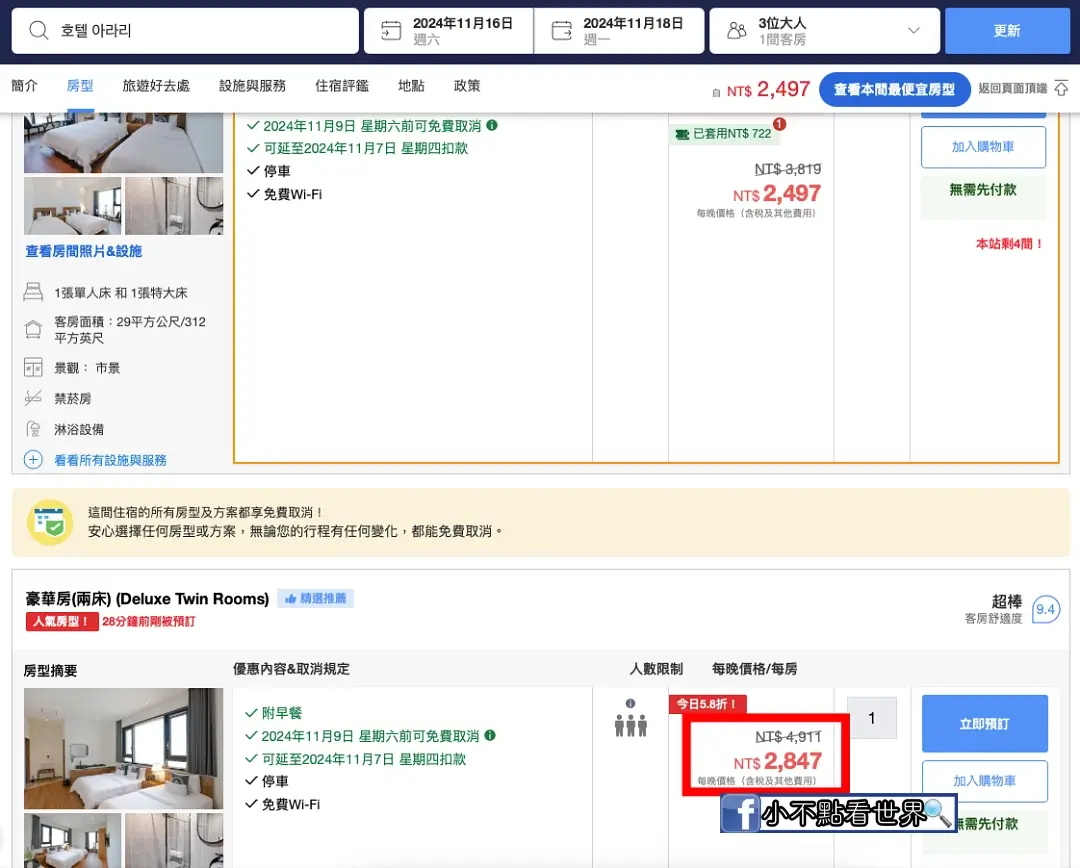Open Deluxe Twin lower-left thumbnail
Screen dimensions: 1080x868
[72, 840]
